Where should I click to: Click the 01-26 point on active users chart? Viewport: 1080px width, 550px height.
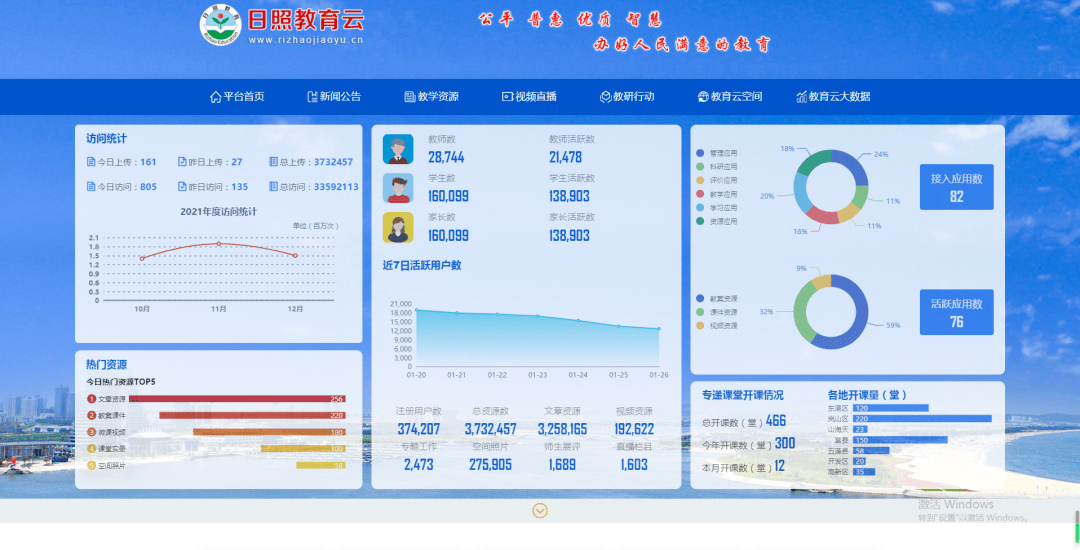pyautogui.click(x=658, y=329)
